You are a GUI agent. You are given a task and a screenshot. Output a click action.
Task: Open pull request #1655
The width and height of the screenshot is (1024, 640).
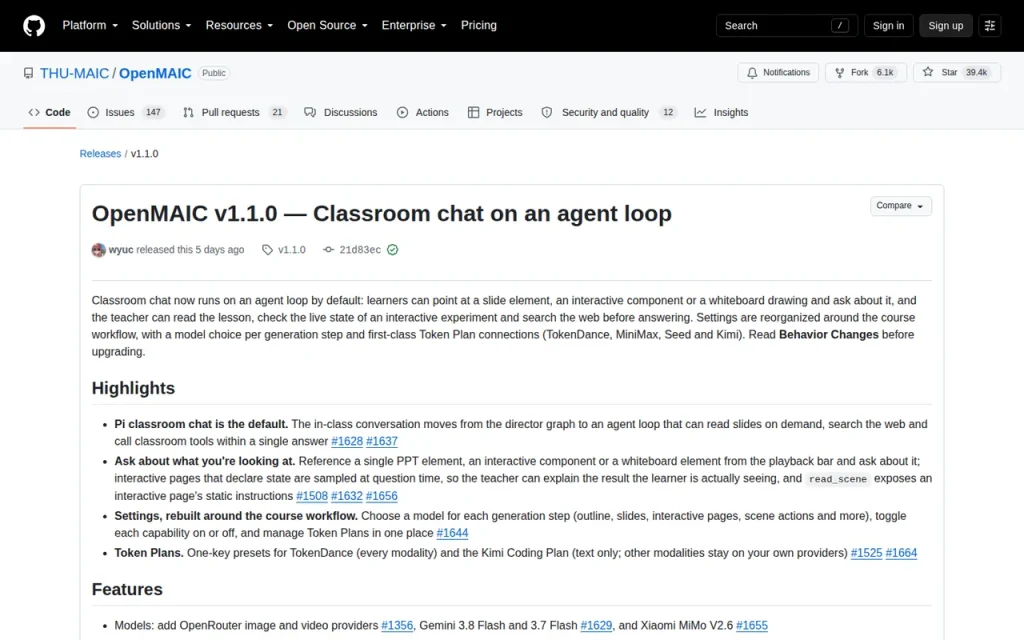[752, 626]
